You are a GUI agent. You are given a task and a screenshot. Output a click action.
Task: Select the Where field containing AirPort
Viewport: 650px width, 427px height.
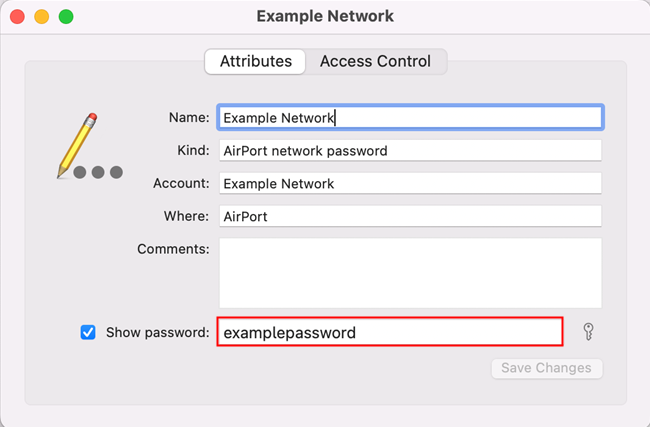coord(410,216)
